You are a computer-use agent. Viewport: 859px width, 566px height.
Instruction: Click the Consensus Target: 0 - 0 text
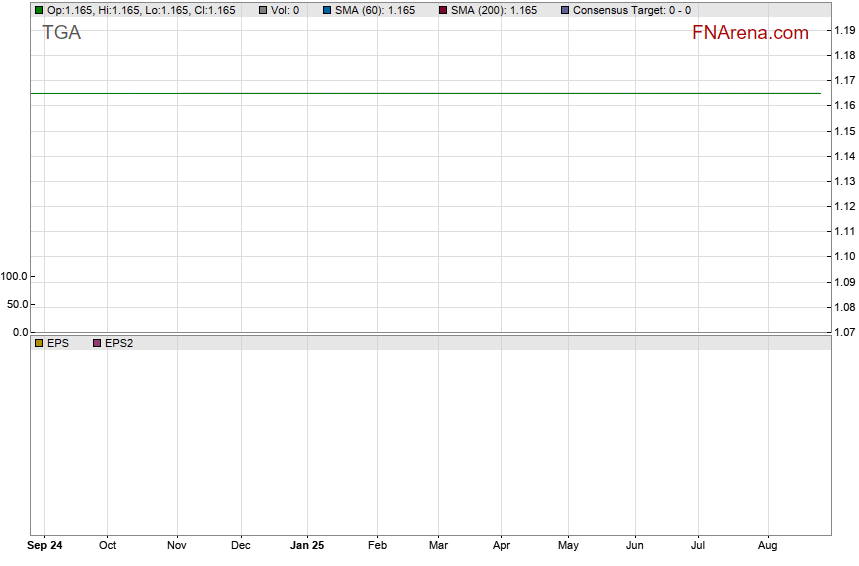point(631,10)
